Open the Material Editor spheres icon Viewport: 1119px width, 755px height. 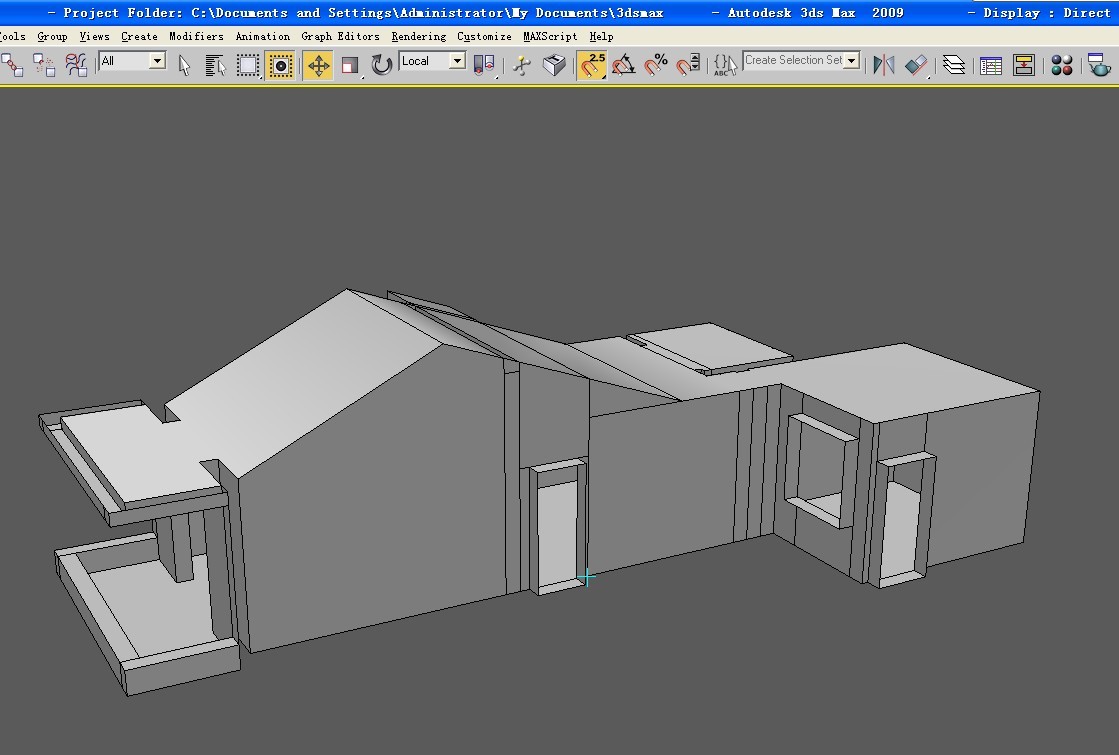pos(1061,66)
